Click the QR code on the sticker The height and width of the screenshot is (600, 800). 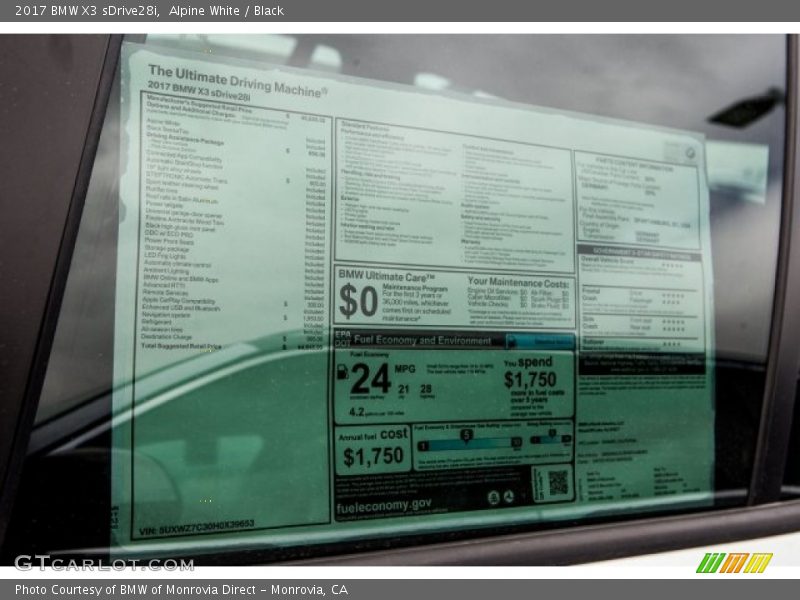pos(557,483)
